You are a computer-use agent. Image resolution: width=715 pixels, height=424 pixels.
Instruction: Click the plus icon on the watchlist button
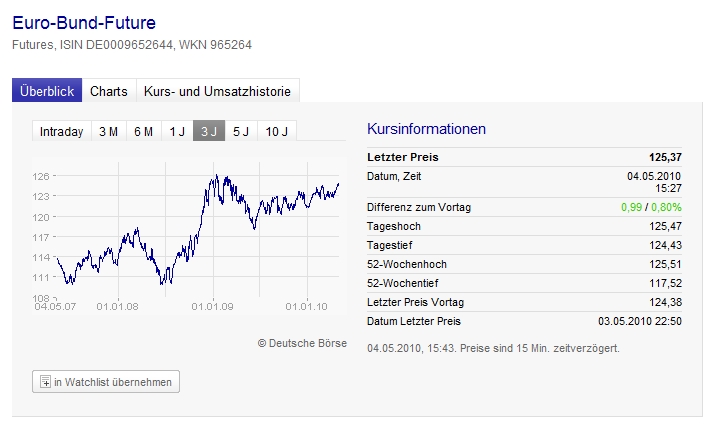45,382
